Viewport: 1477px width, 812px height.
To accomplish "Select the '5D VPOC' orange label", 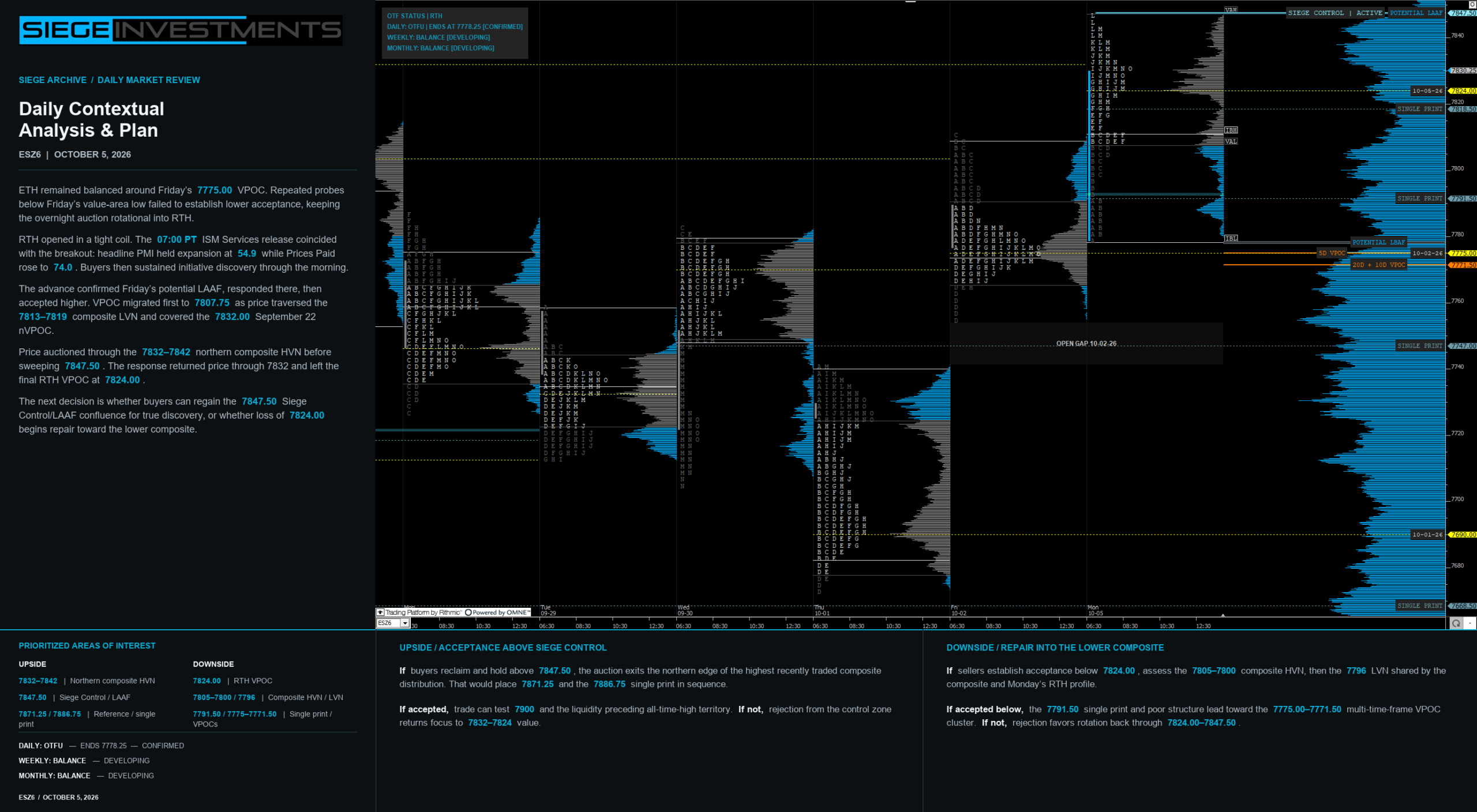I will click(1332, 253).
